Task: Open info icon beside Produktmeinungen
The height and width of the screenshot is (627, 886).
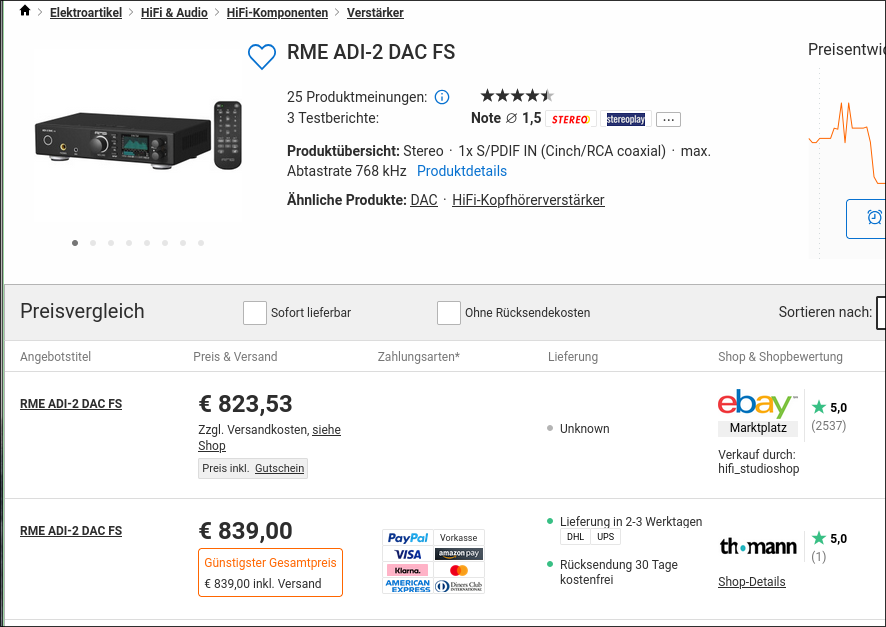Action: pos(442,97)
